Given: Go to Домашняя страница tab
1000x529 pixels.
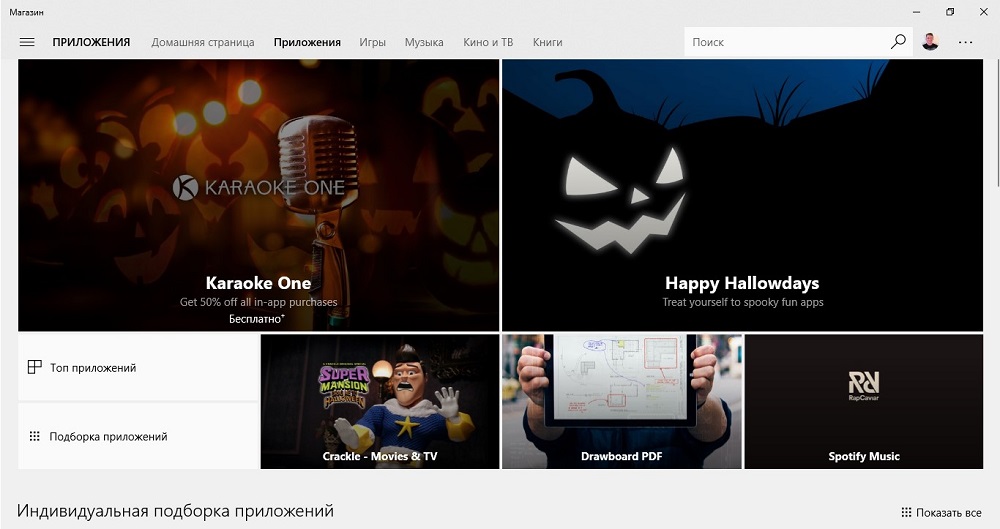Looking at the screenshot, I should coord(203,42).
